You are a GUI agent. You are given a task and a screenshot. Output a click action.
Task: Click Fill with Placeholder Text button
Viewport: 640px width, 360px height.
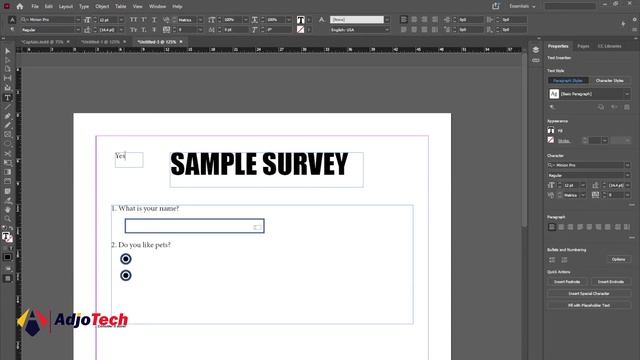(x=589, y=305)
